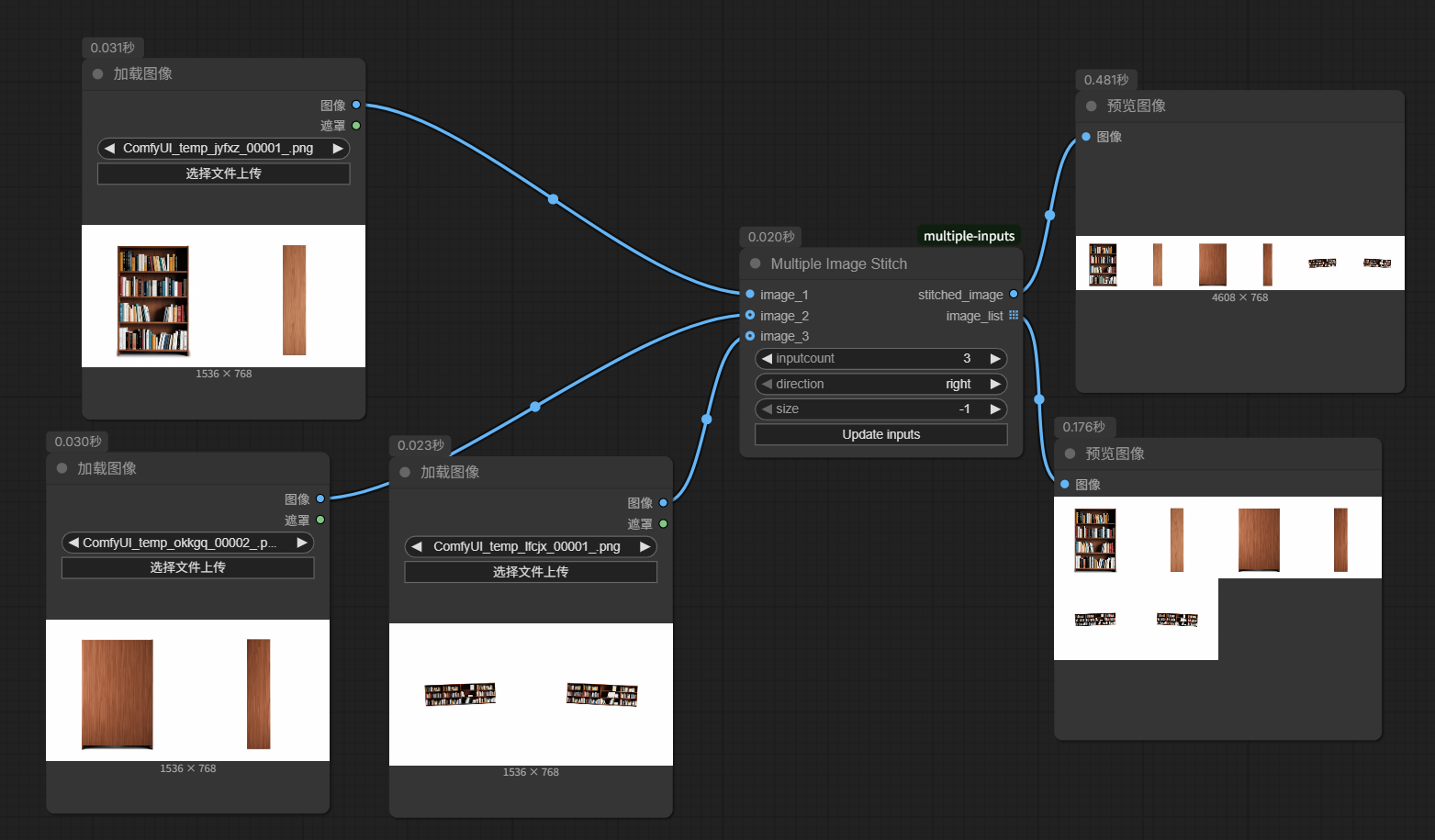Click link midpoint between jyfxz node and image_1
This screenshot has height=840, width=1435.
coord(553,199)
